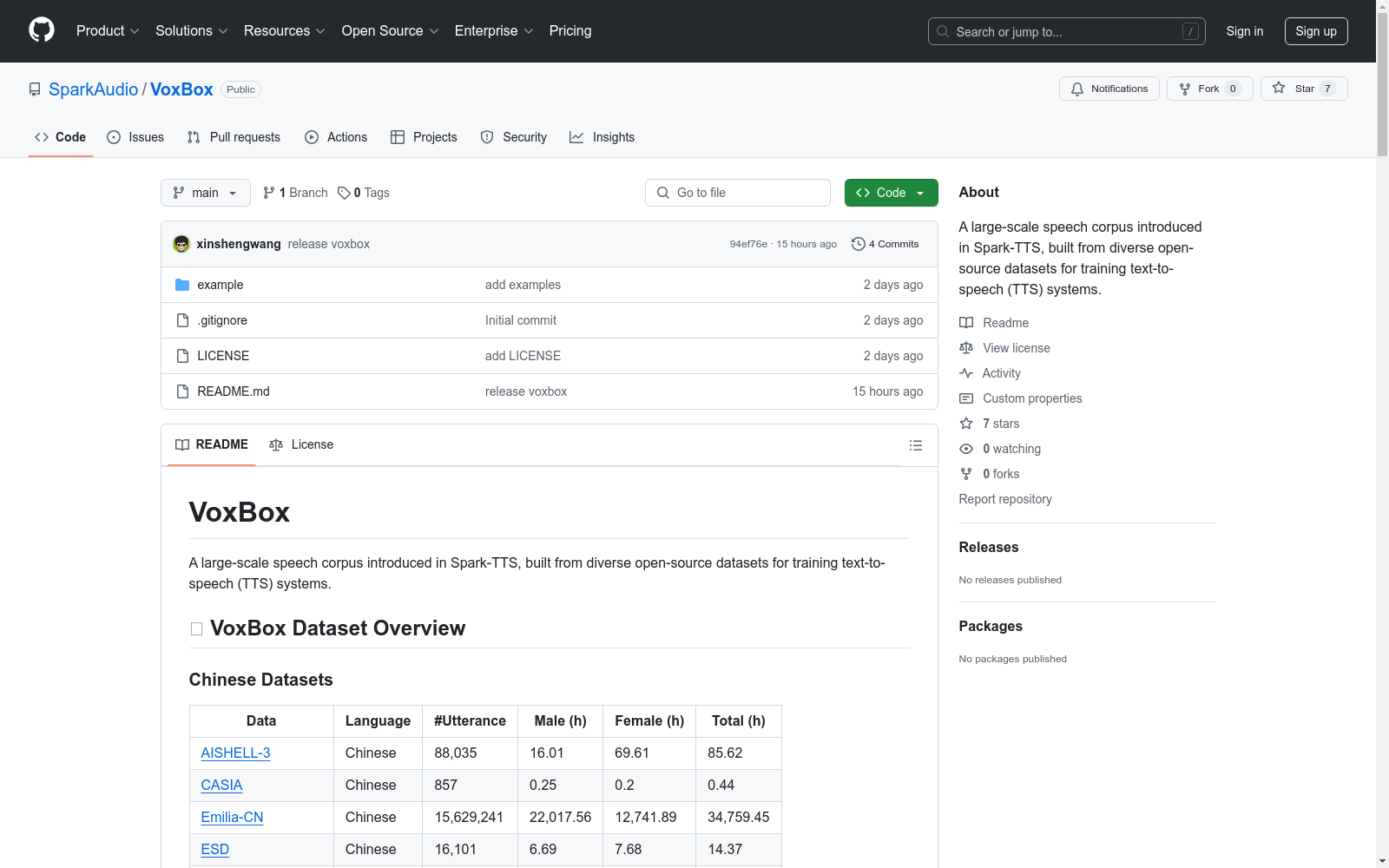The height and width of the screenshot is (868, 1389).
Task: Click the Go to file search field
Action: 738,193
